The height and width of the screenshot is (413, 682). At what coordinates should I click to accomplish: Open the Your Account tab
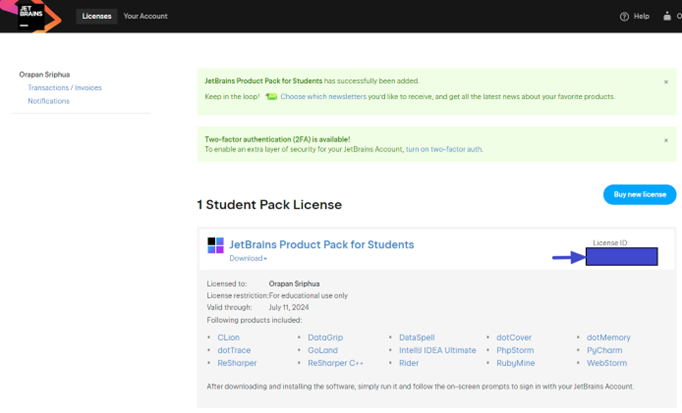point(145,17)
